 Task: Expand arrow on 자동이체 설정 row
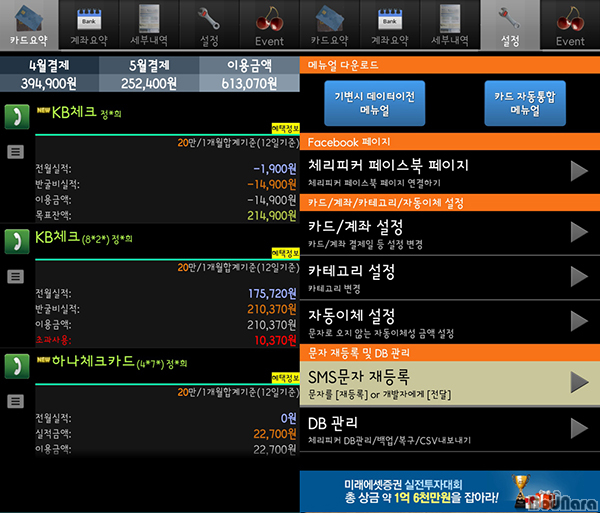click(579, 321)
